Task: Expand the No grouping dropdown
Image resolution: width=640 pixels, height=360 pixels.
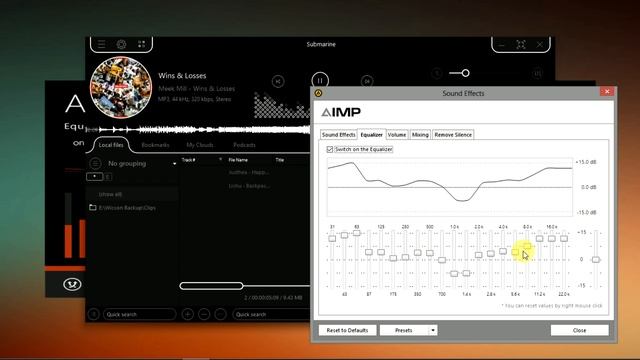Action: [174, 164]
